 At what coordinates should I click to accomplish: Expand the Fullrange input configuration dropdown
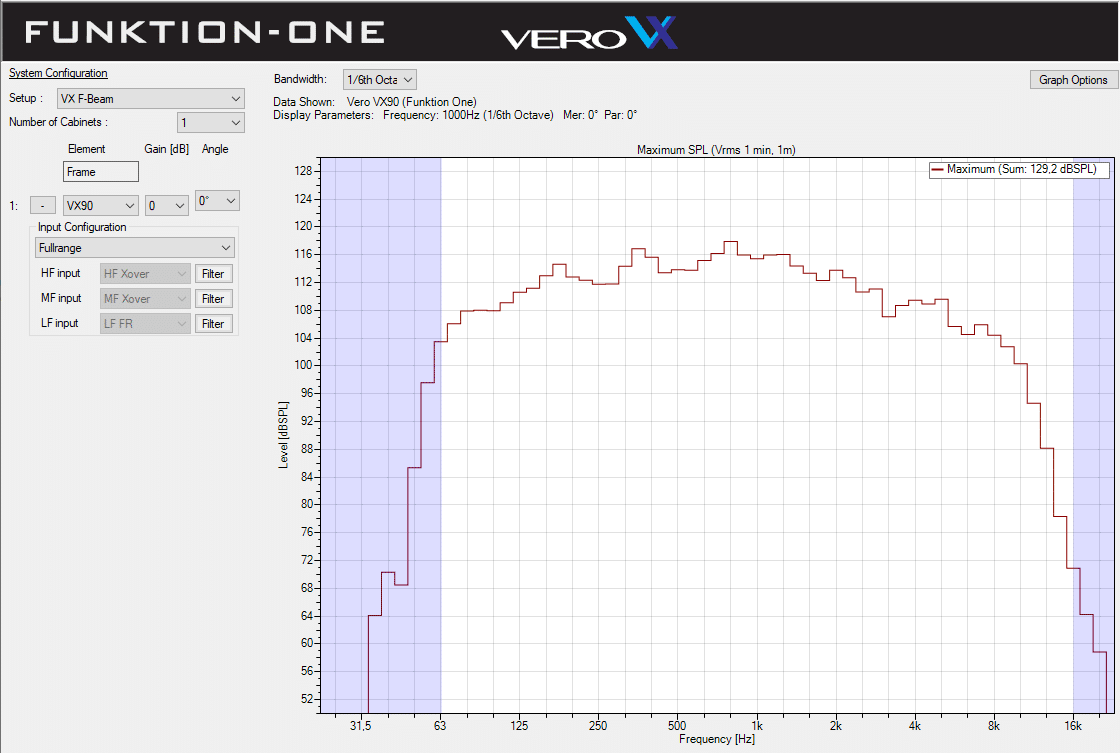pos(134,247)
